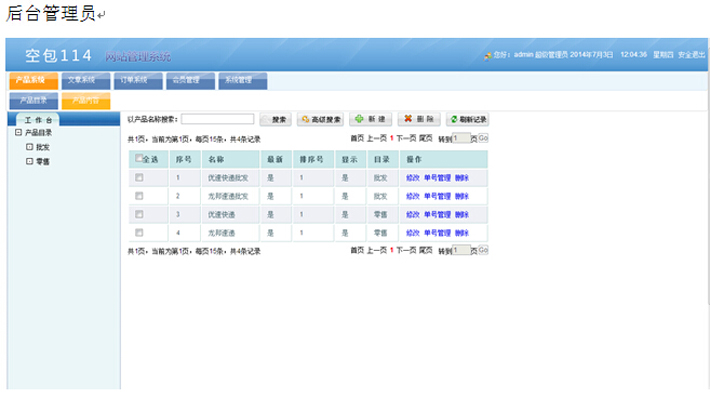Open the 产品系统 main tab
Screen dimensions: 710x398
point(34,81)
